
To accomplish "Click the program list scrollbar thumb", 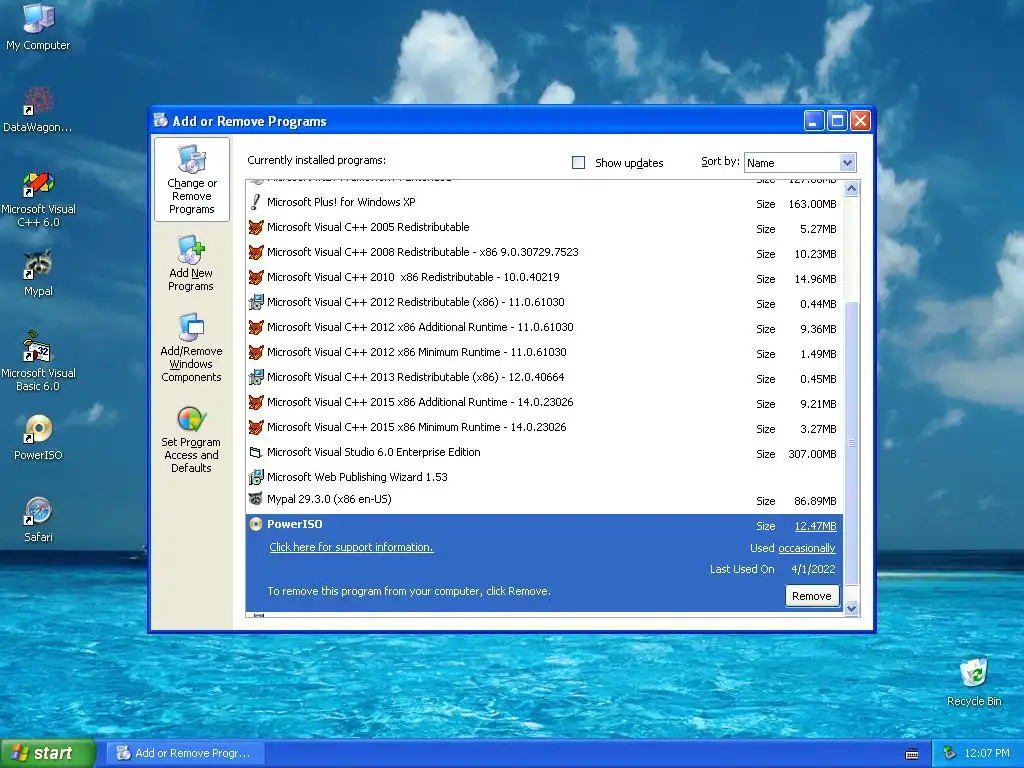I will [x=852, y=443].
